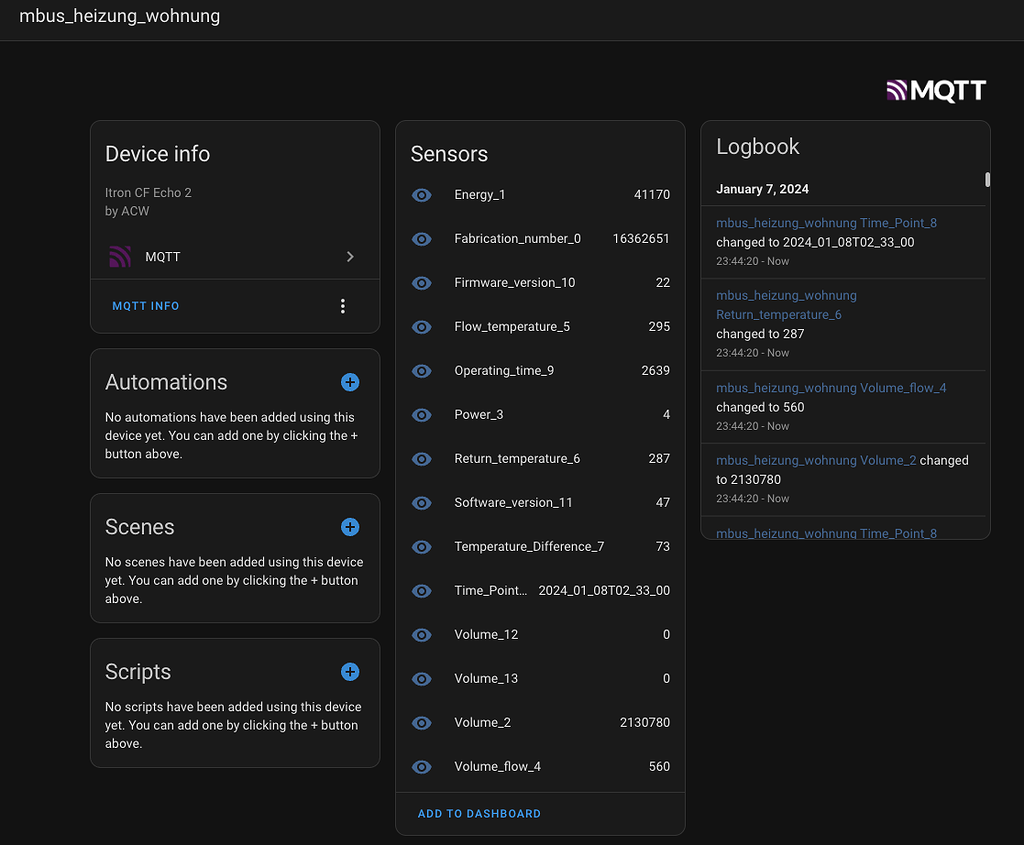Add a new automation with the plus icon

[350, 382]
